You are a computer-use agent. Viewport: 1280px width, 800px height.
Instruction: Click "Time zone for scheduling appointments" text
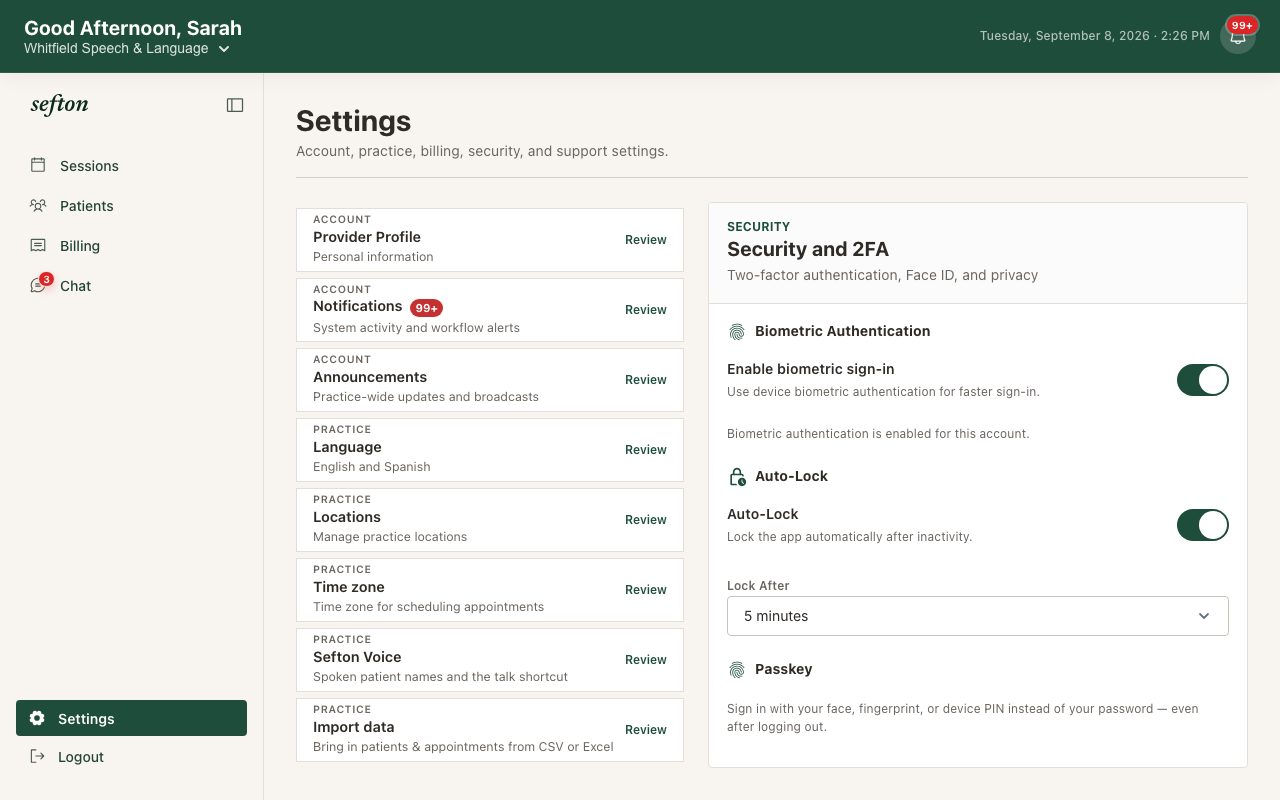tap(428, 607)
